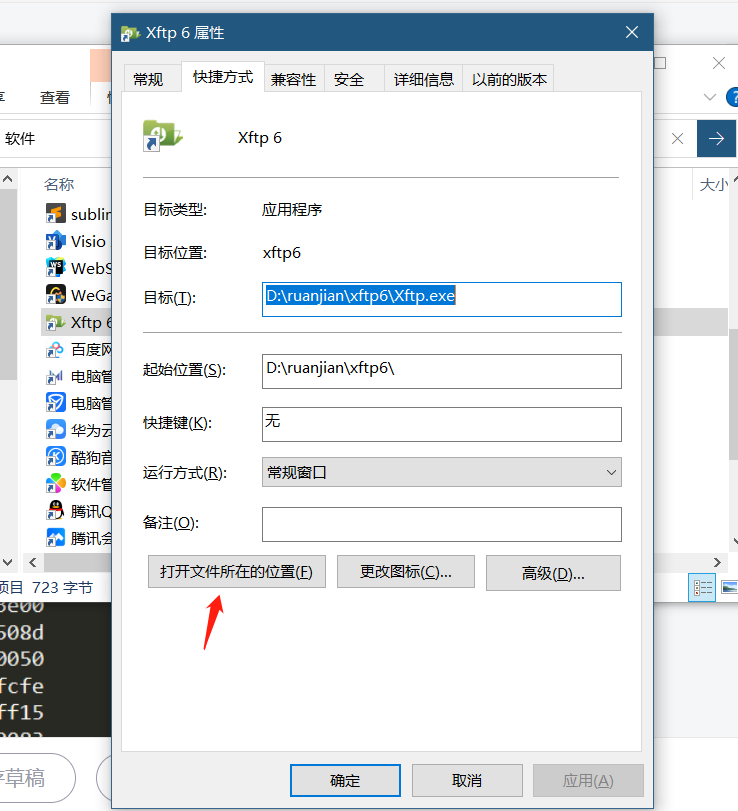Select the sublime shortcut icon in Explorer
Image resolution: width=738 pixels, height=811 pixels.
click(55, 214)
